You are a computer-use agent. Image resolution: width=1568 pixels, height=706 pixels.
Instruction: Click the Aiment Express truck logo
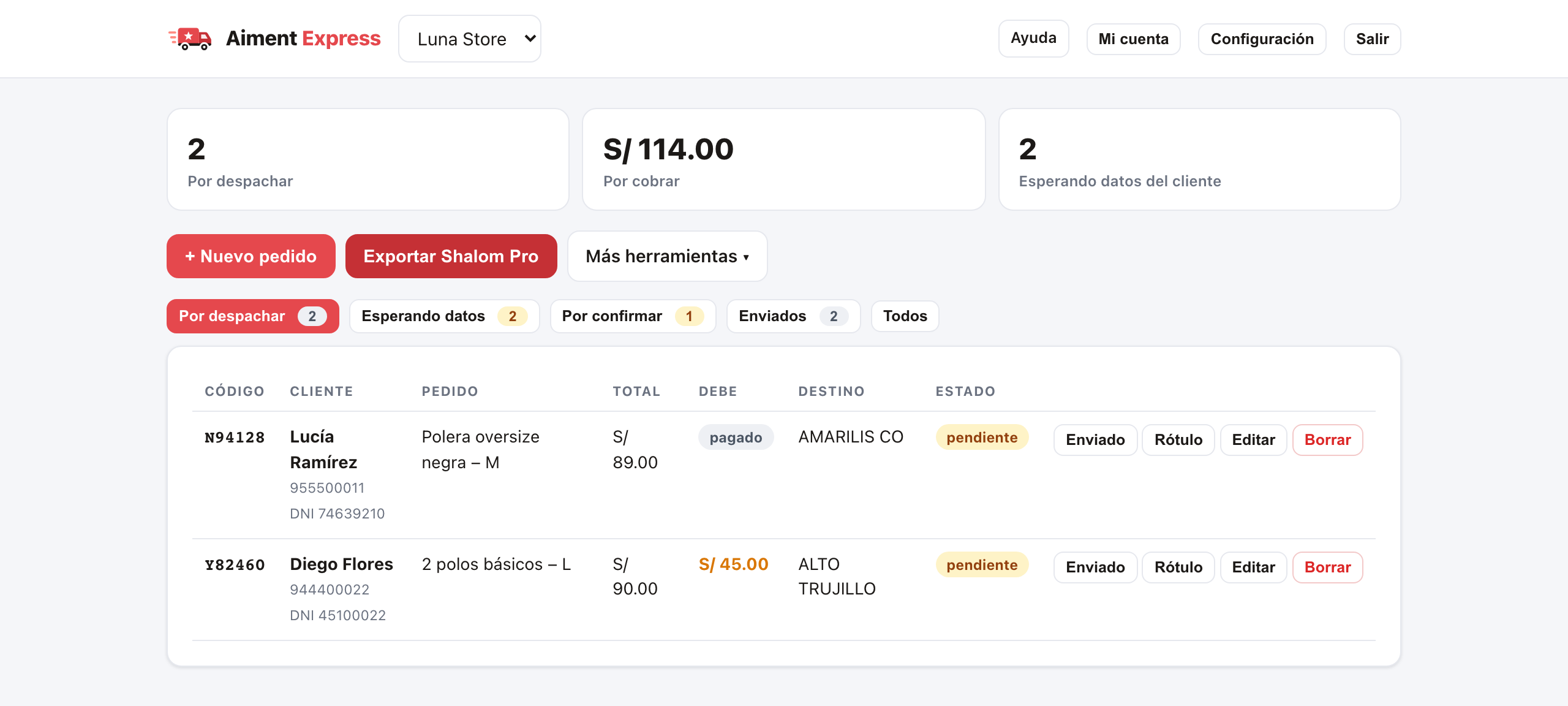click(190, 39)
